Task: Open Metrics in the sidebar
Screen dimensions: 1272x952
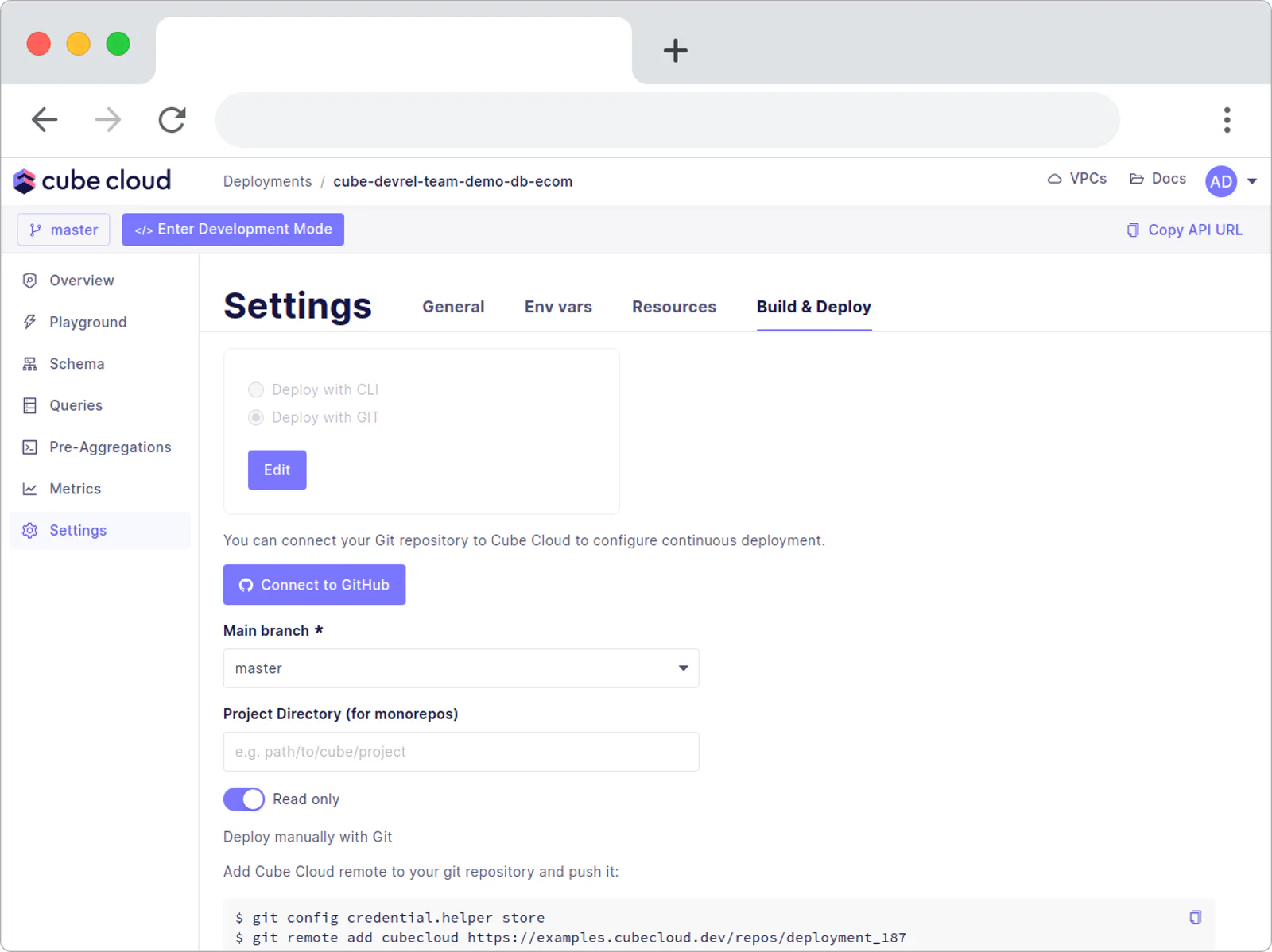Action: click(x=100, y=489)
